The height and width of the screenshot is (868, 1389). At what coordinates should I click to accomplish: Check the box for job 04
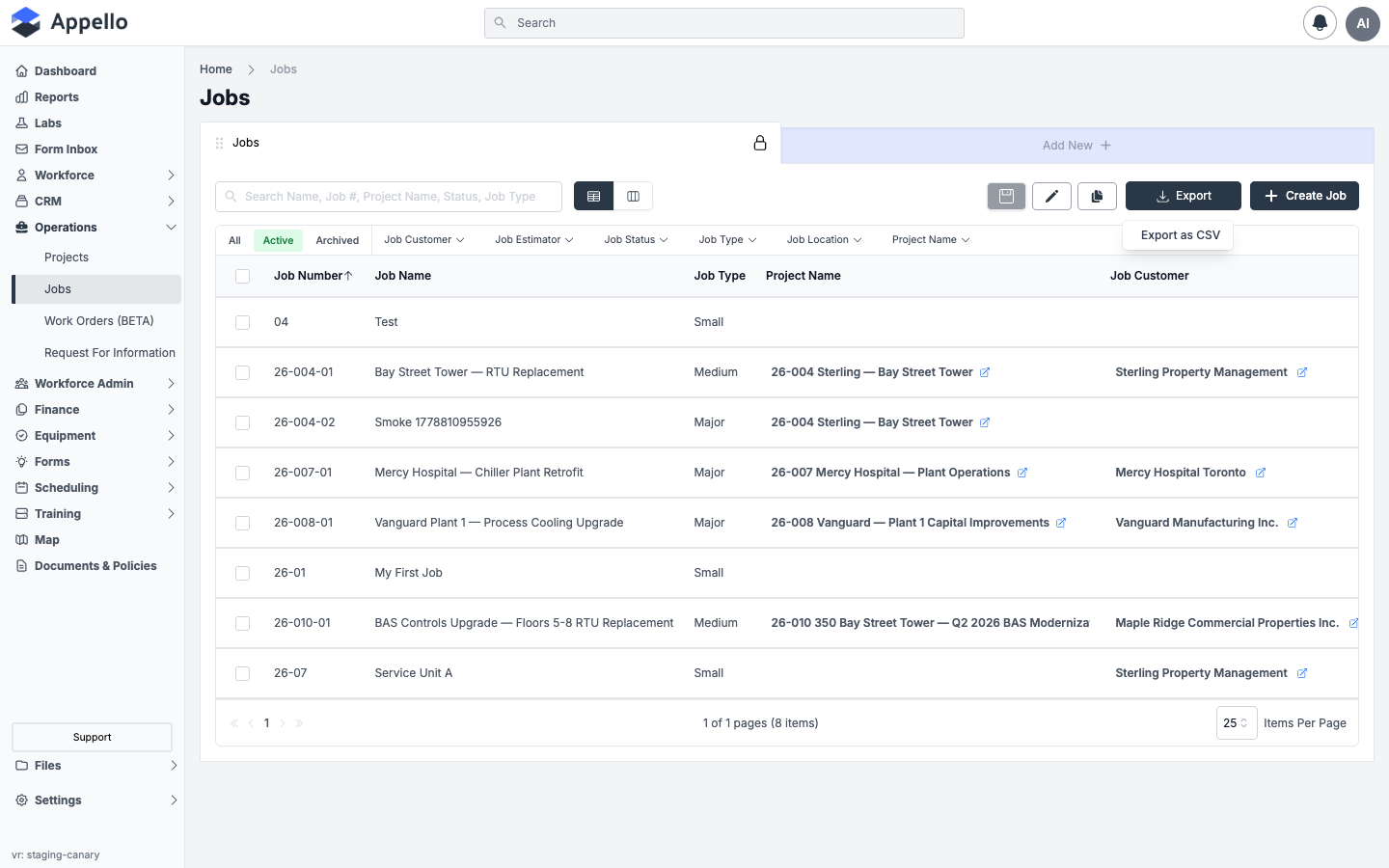243,322
